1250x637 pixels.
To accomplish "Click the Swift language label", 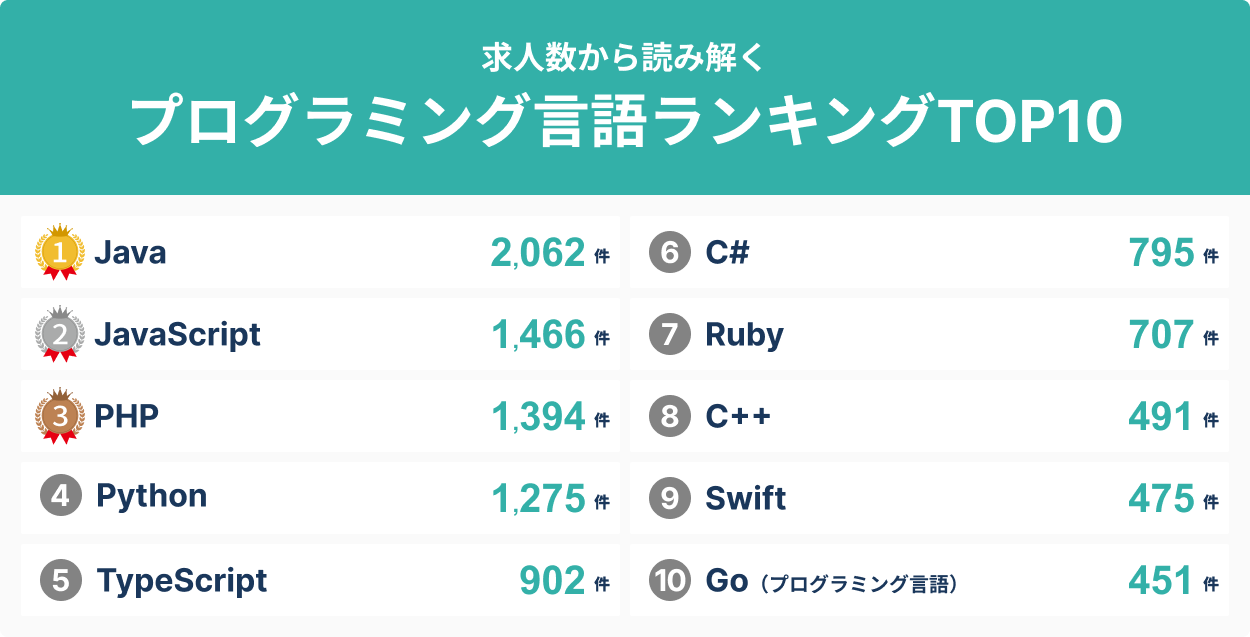I will pyautogui.click(x=745, y=498).
